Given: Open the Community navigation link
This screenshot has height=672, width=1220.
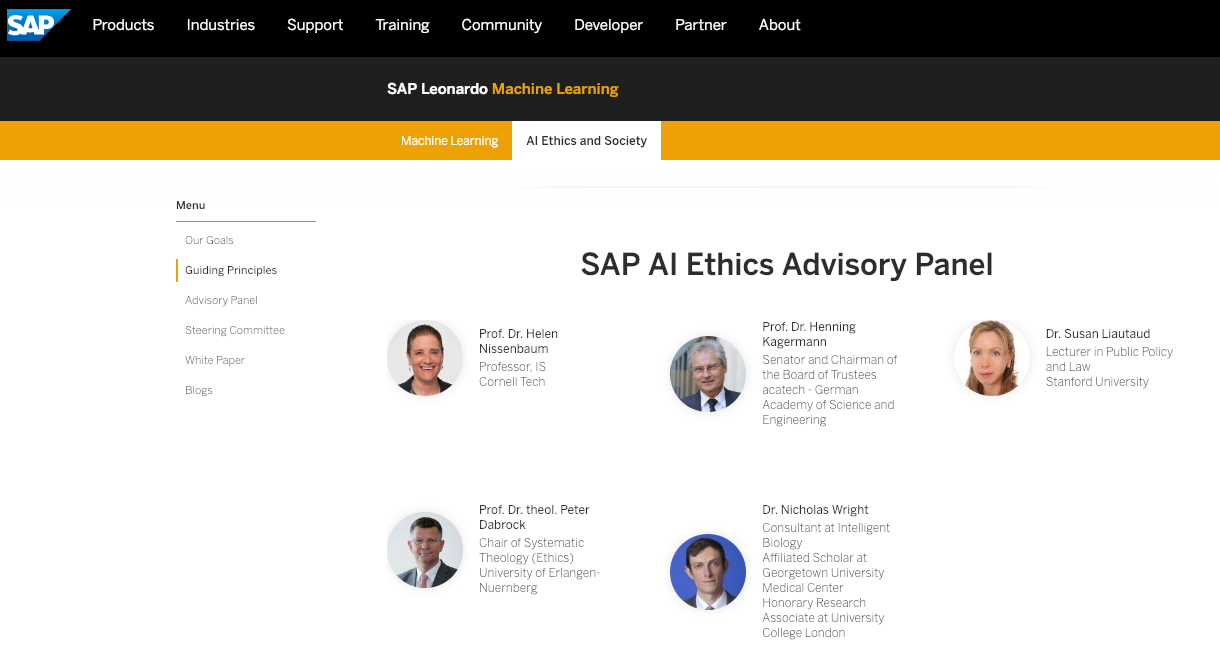Looking at the screenshot, I should (x=501, y=25).
